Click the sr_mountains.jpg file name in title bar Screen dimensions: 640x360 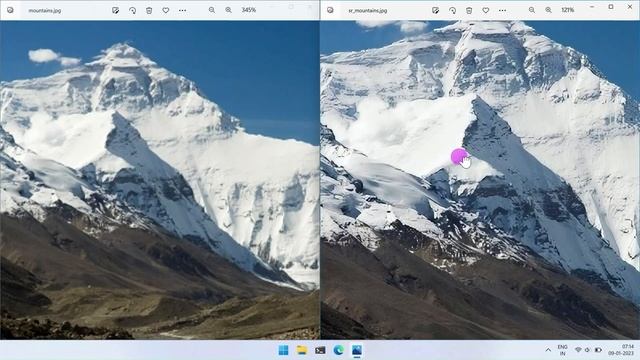coord(368,11)
